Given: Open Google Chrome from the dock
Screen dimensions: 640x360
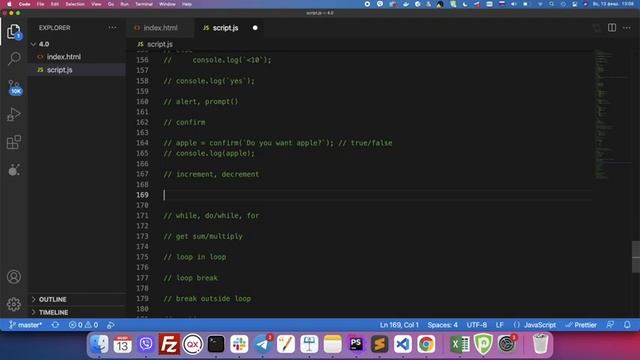Looking at the screenshot, I should [426, 344].
